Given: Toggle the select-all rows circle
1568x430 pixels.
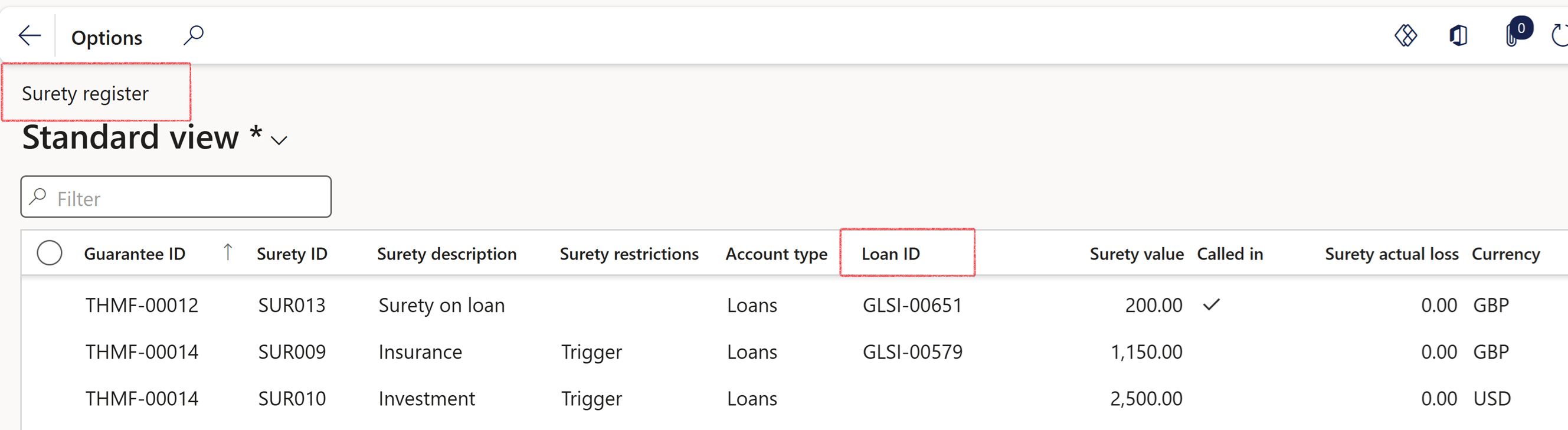Looking at the screenshot, I should (x=50, y=253).
